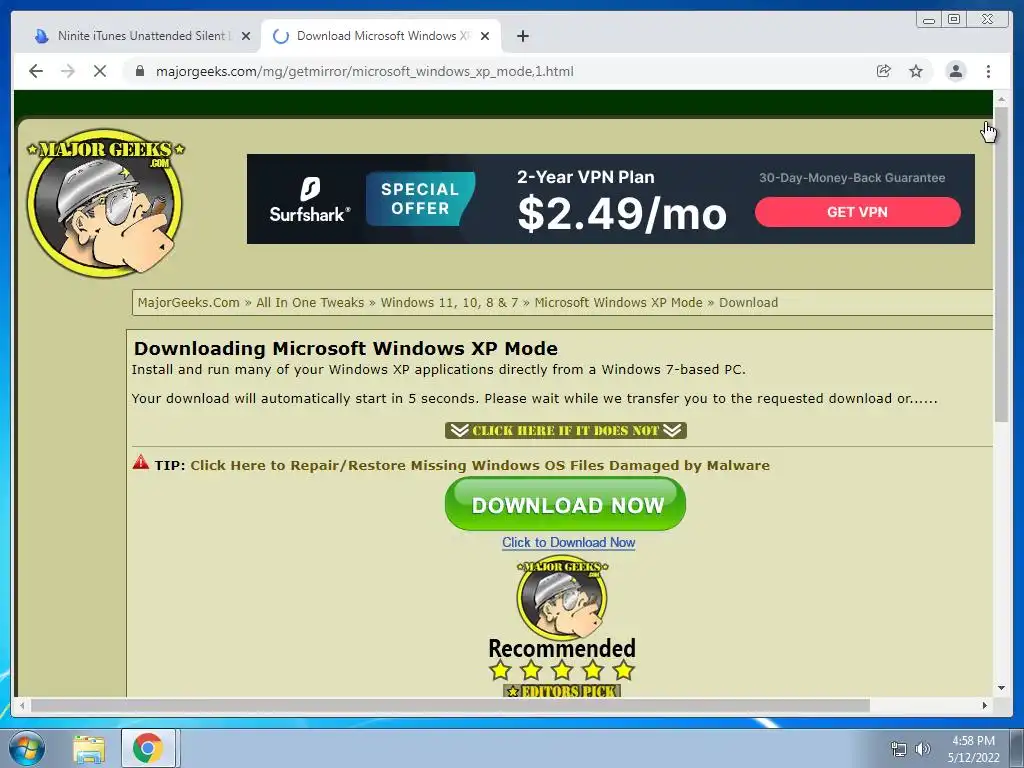Image resolution: width=1024 pixels, height=768 pixels.
Task: Click the MajorGeeks logo at top left
Action: tap(105, 202)
